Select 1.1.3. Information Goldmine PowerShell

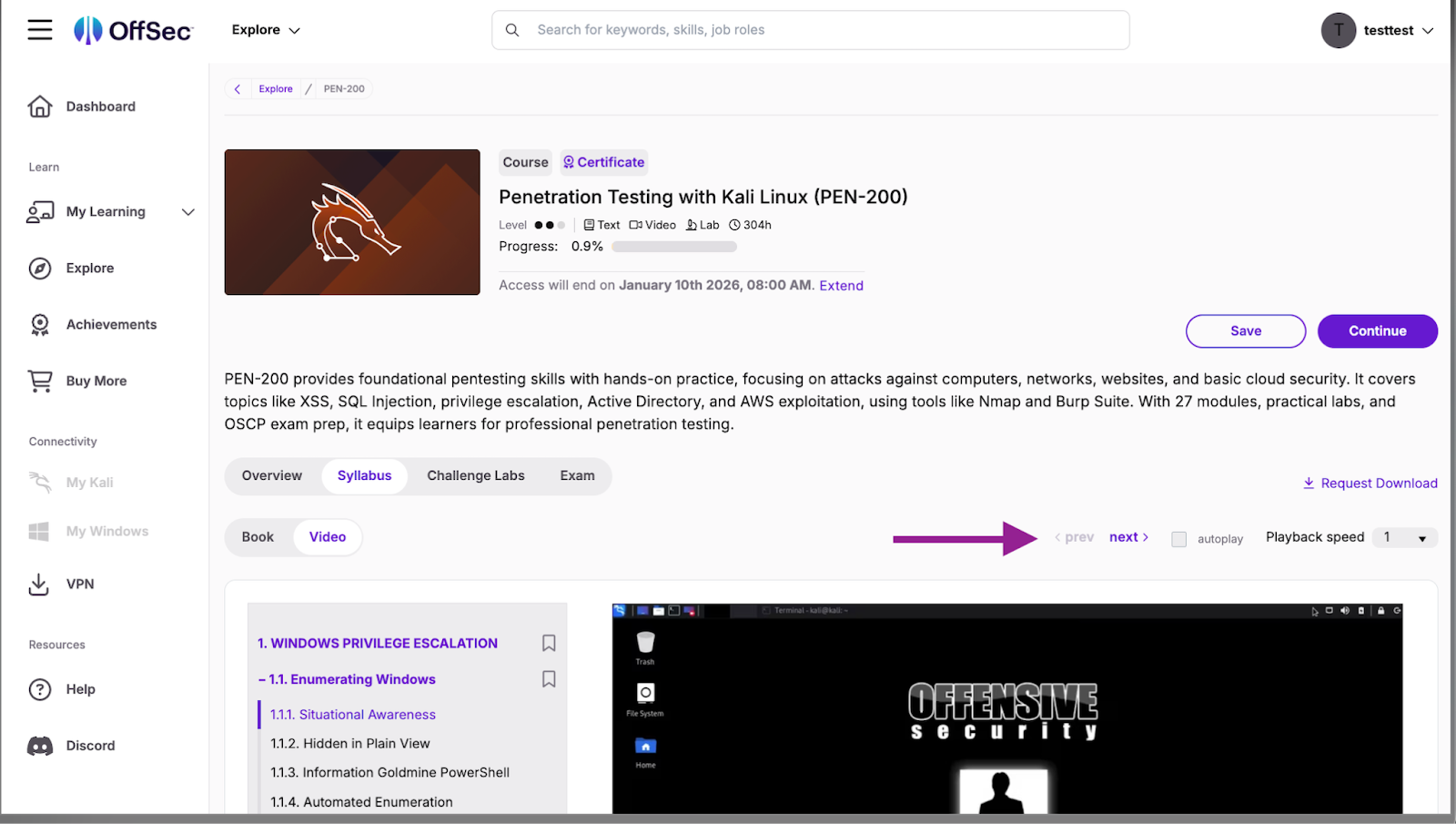[x=389, y=773]
